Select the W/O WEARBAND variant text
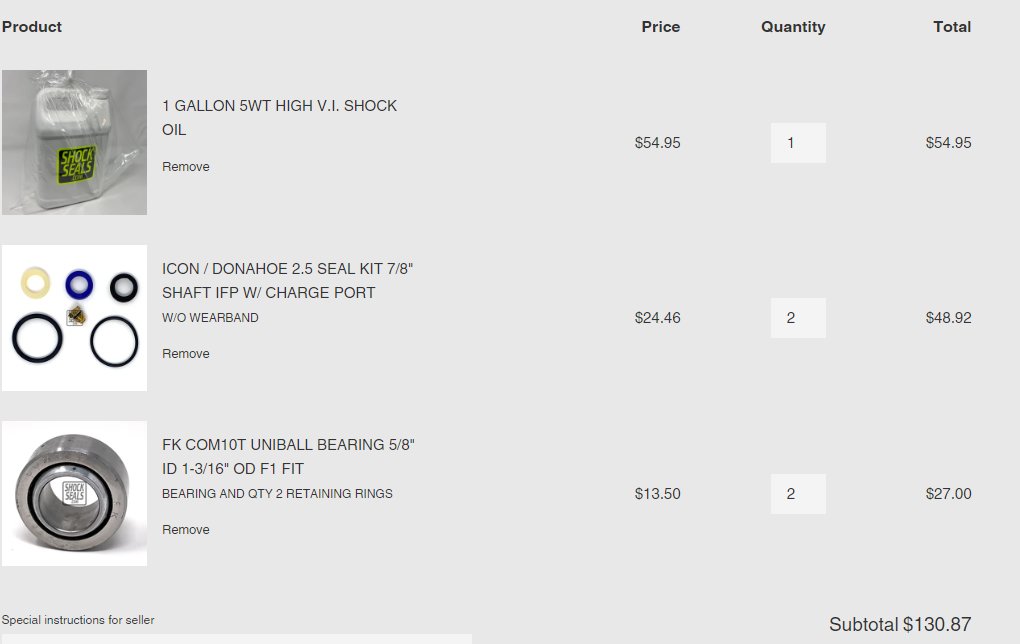Viewport: 1020px width, 644px height. pyautogui.click(x=210, y=317)
